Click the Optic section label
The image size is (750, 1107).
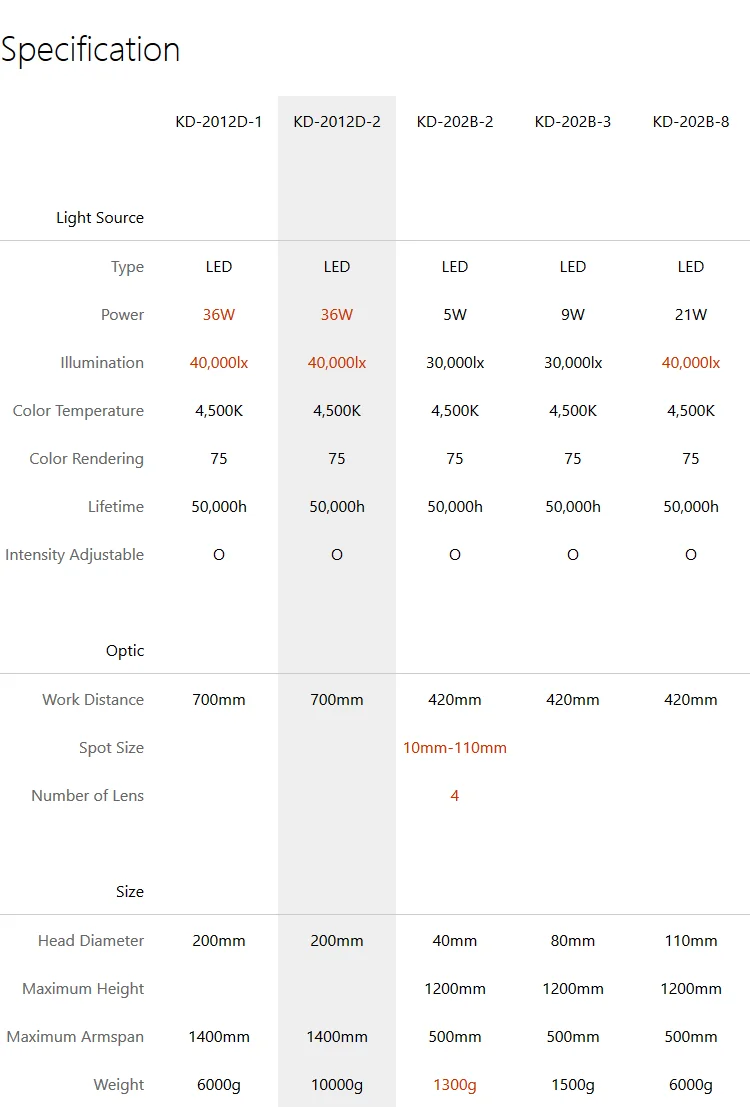[125, 651]
